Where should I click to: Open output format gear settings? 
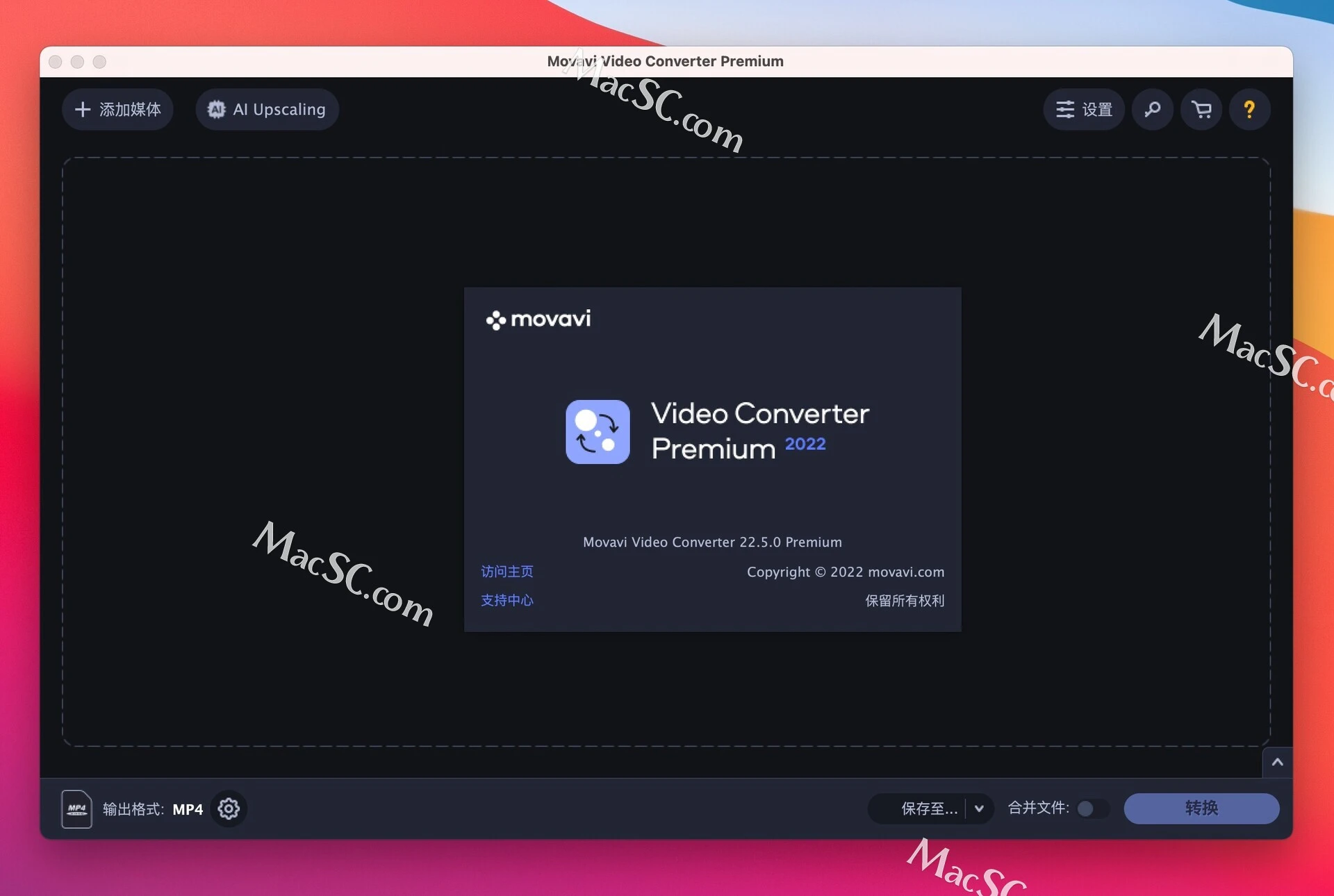(229, 808)
